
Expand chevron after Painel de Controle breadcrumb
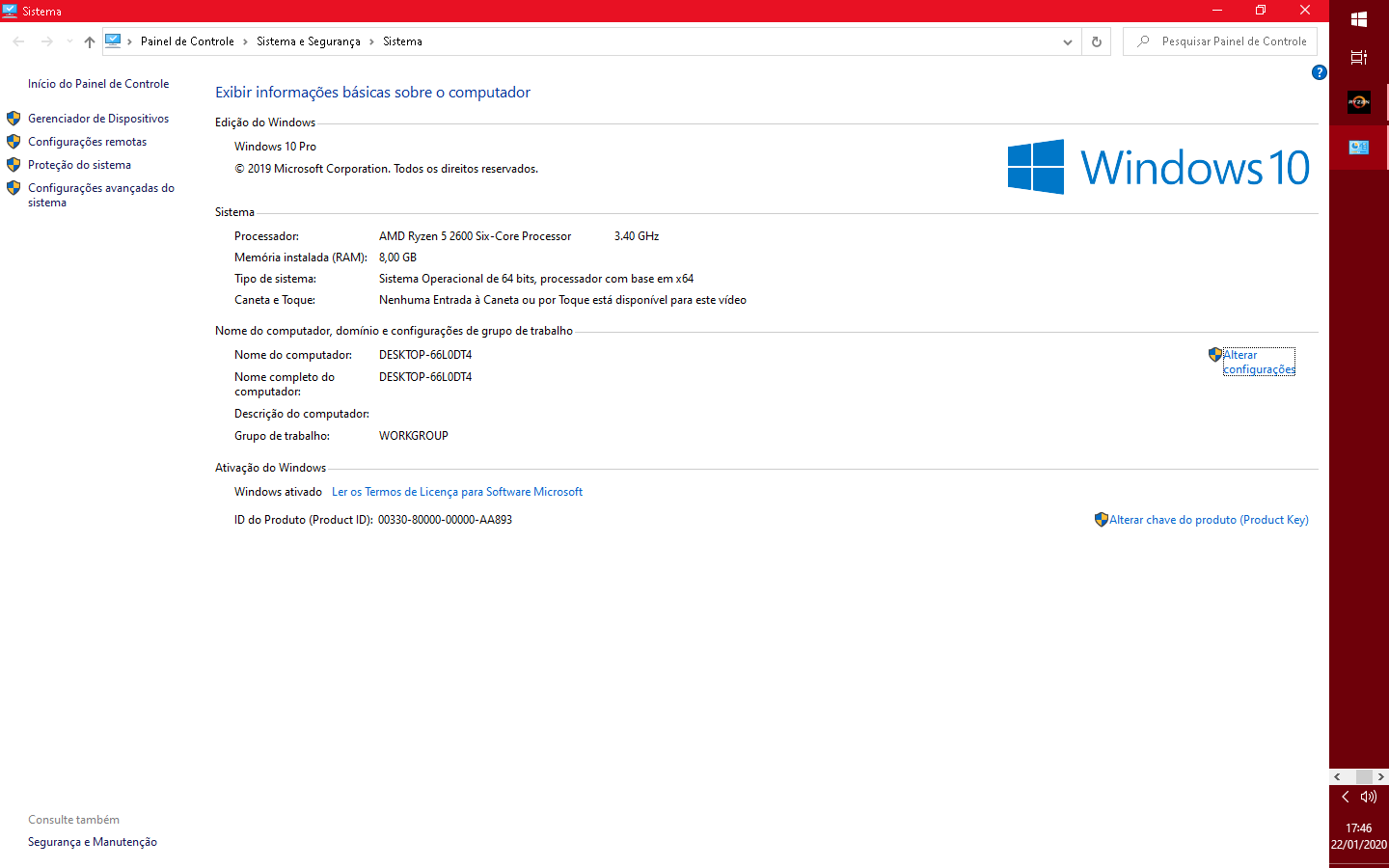tap(245, 41)
